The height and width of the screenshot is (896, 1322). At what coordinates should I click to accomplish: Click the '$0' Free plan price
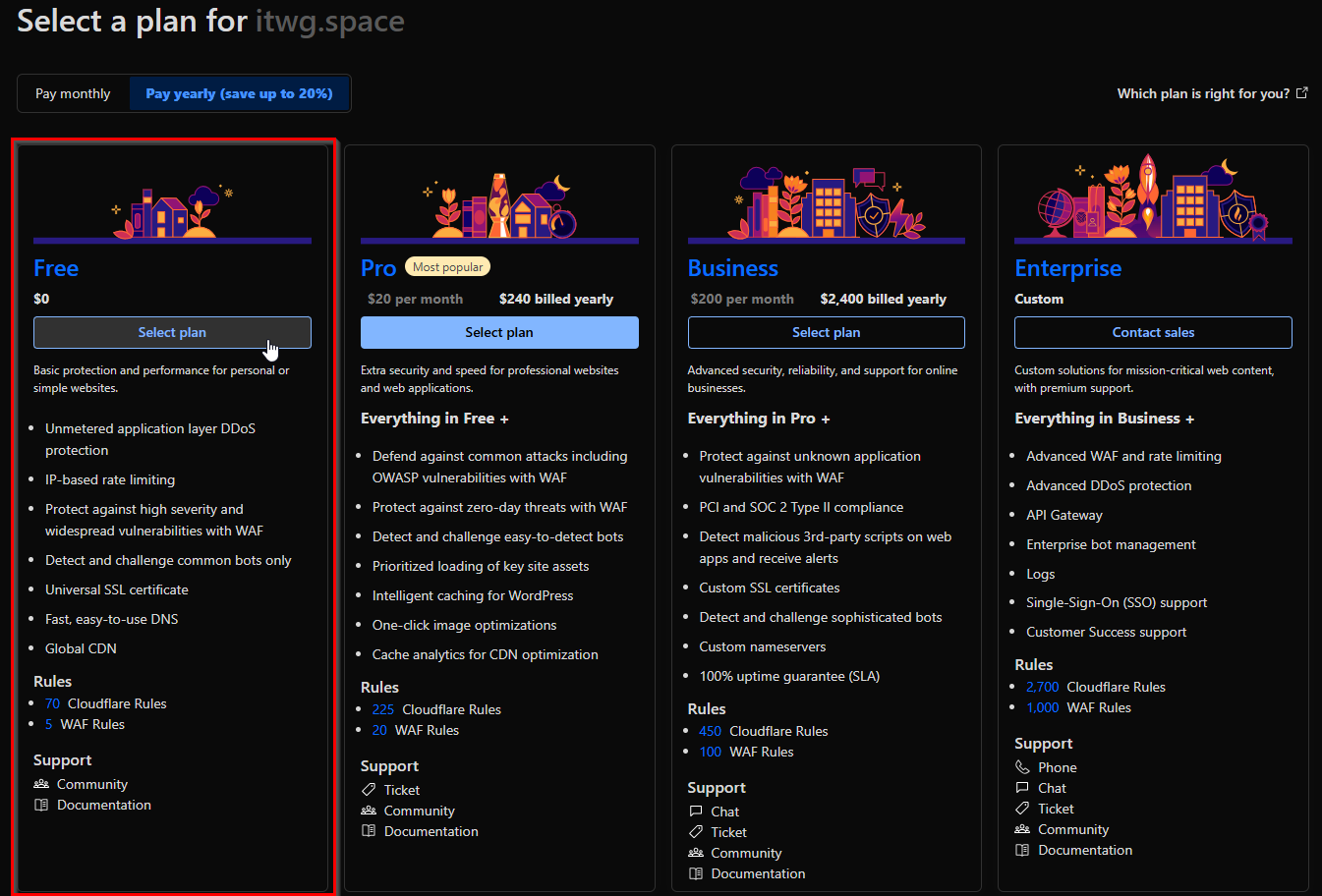(x=41, y=299)
